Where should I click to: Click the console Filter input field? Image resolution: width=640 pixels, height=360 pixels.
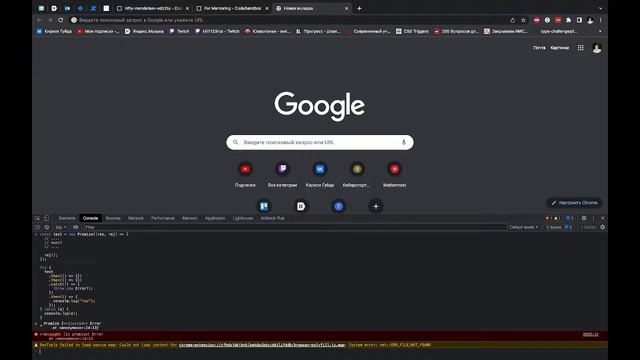click(x=294, y=227)
